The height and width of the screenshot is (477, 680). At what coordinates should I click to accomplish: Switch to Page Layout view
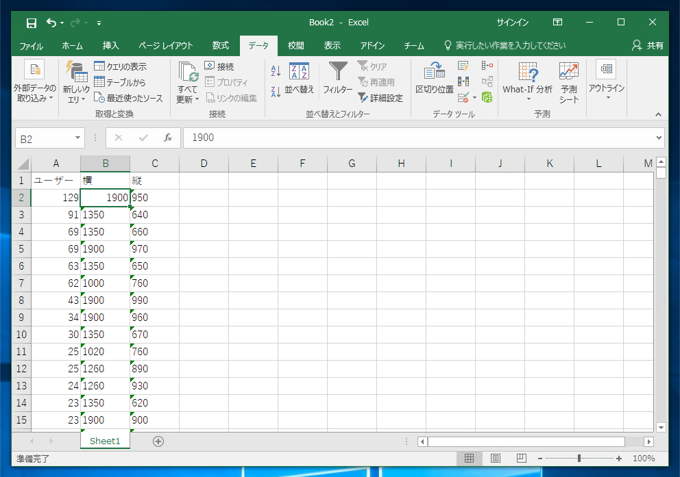[496, 459]
